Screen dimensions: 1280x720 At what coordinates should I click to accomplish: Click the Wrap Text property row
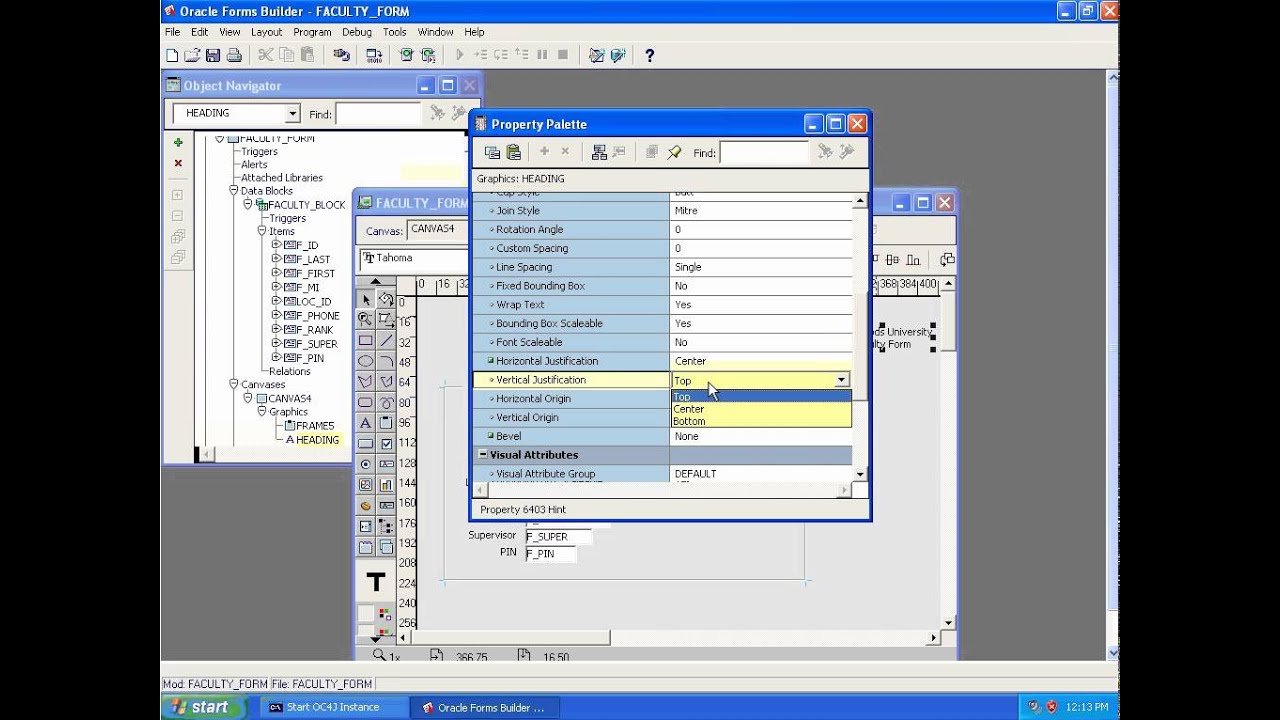point(662,305)
